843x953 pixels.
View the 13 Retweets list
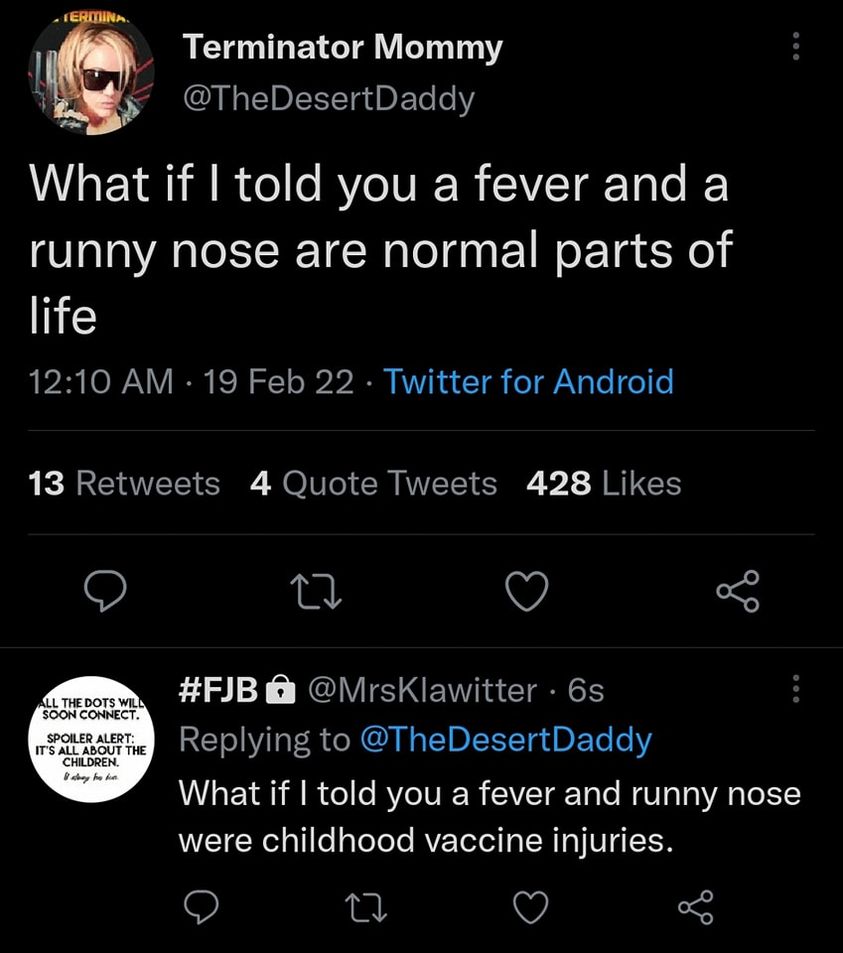[125, 484]
